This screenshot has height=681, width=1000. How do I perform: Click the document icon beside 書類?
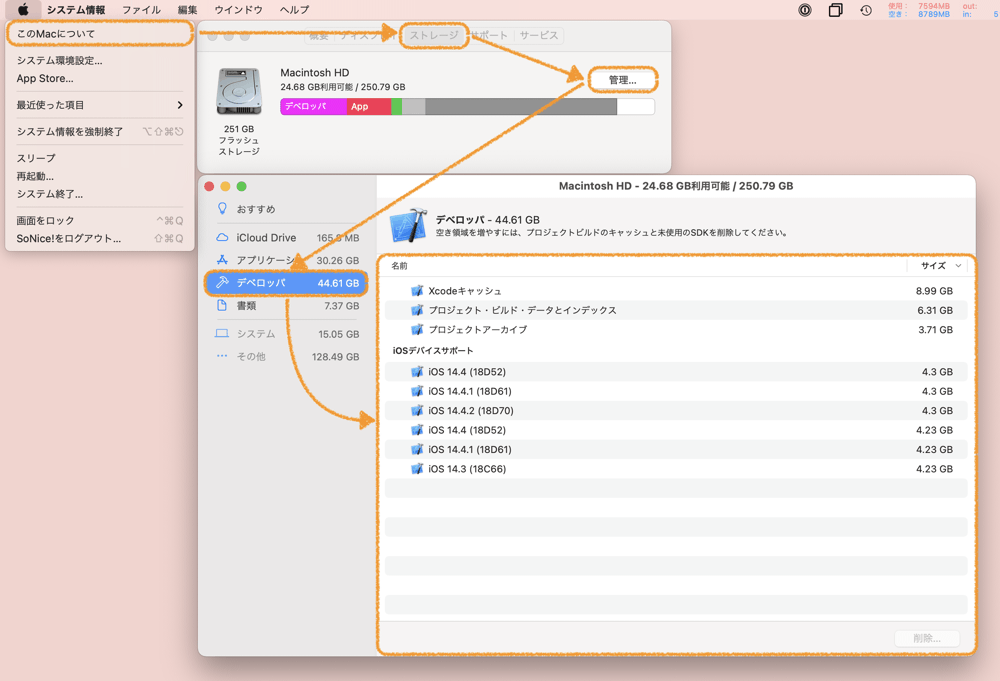(222, 305)
